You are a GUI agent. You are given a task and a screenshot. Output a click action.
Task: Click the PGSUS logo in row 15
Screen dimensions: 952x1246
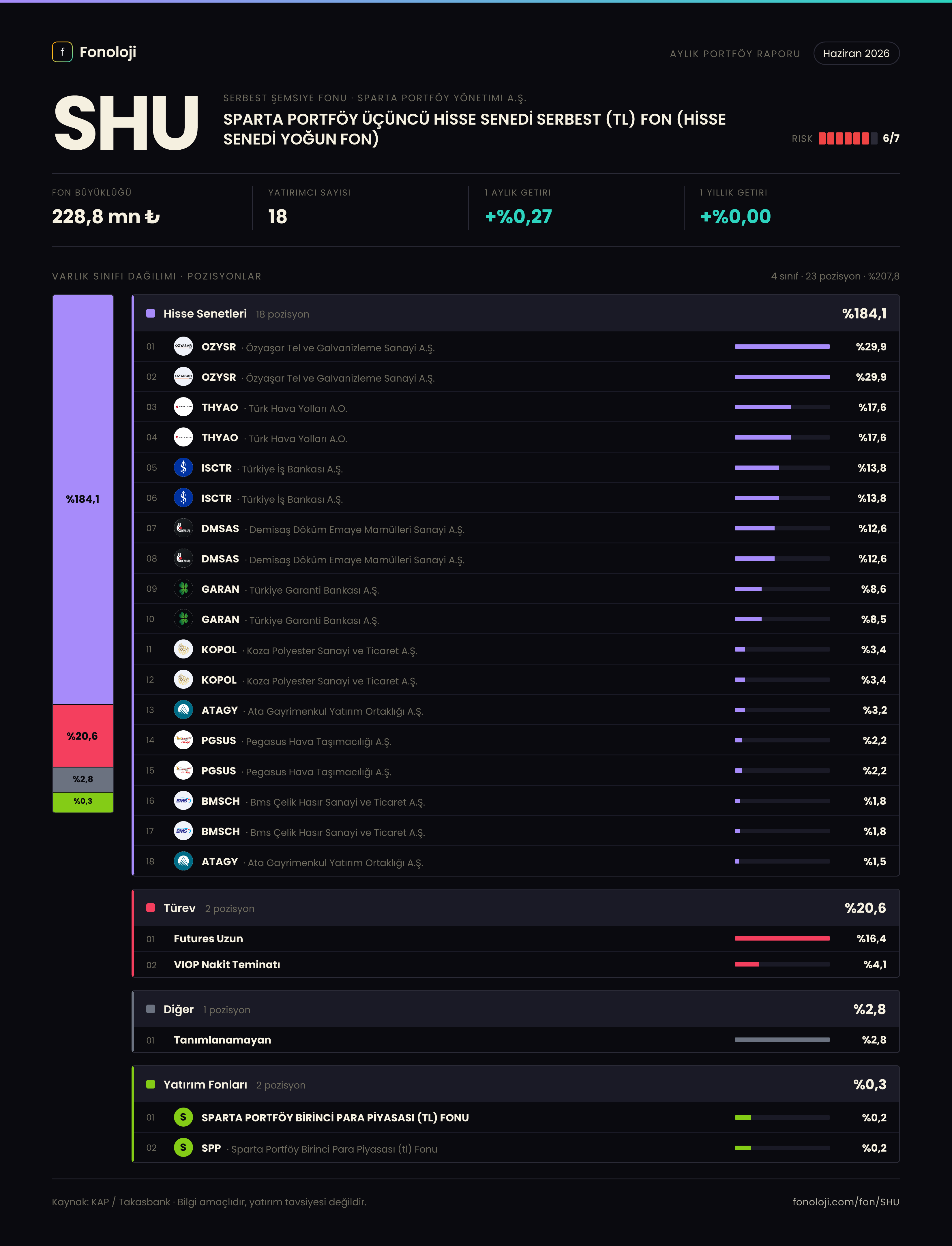click(183, 771)
